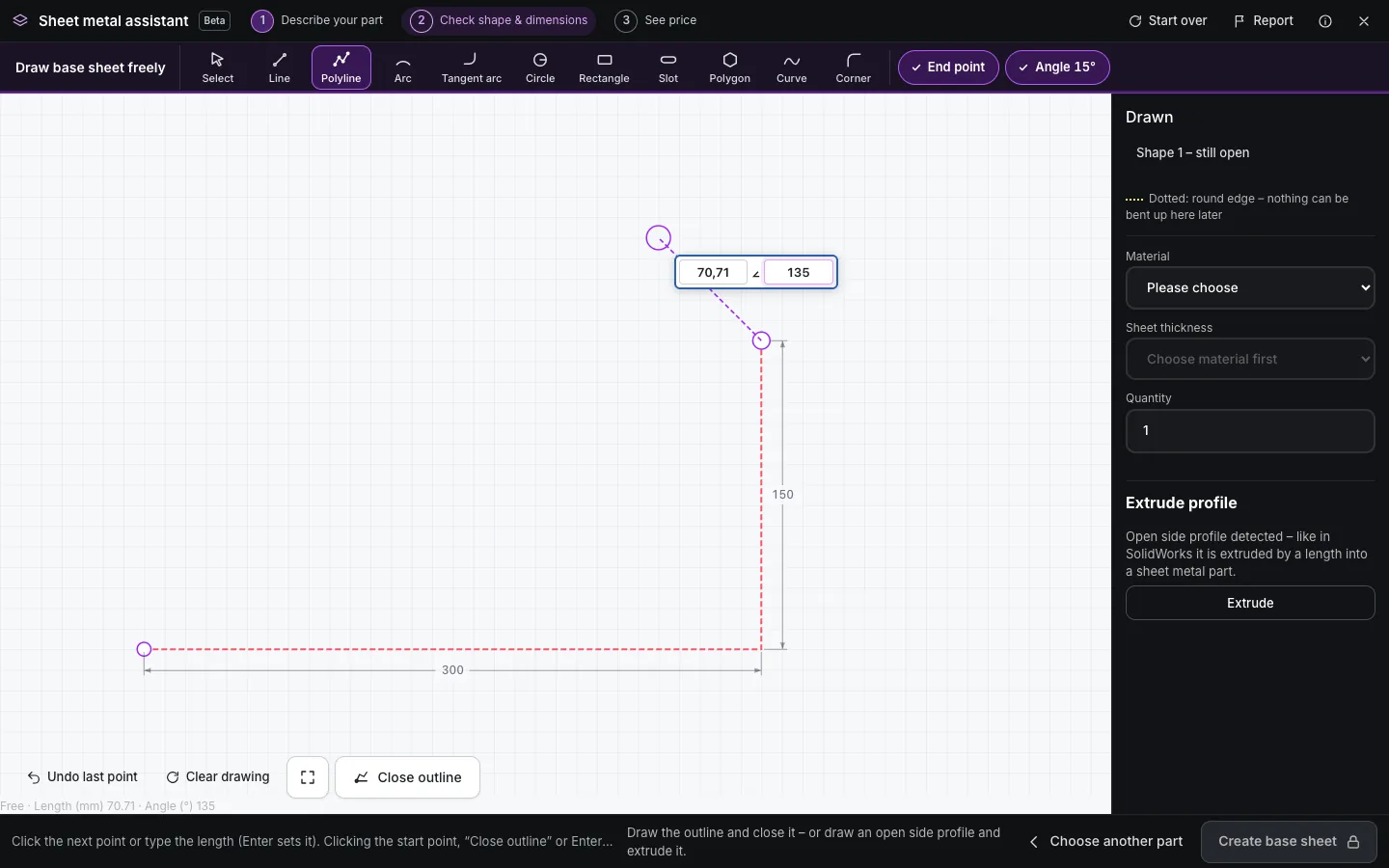Click the Drawn panel heading
The height and width of the screenshot is (868, 1389).
[x=1150, y=118]
